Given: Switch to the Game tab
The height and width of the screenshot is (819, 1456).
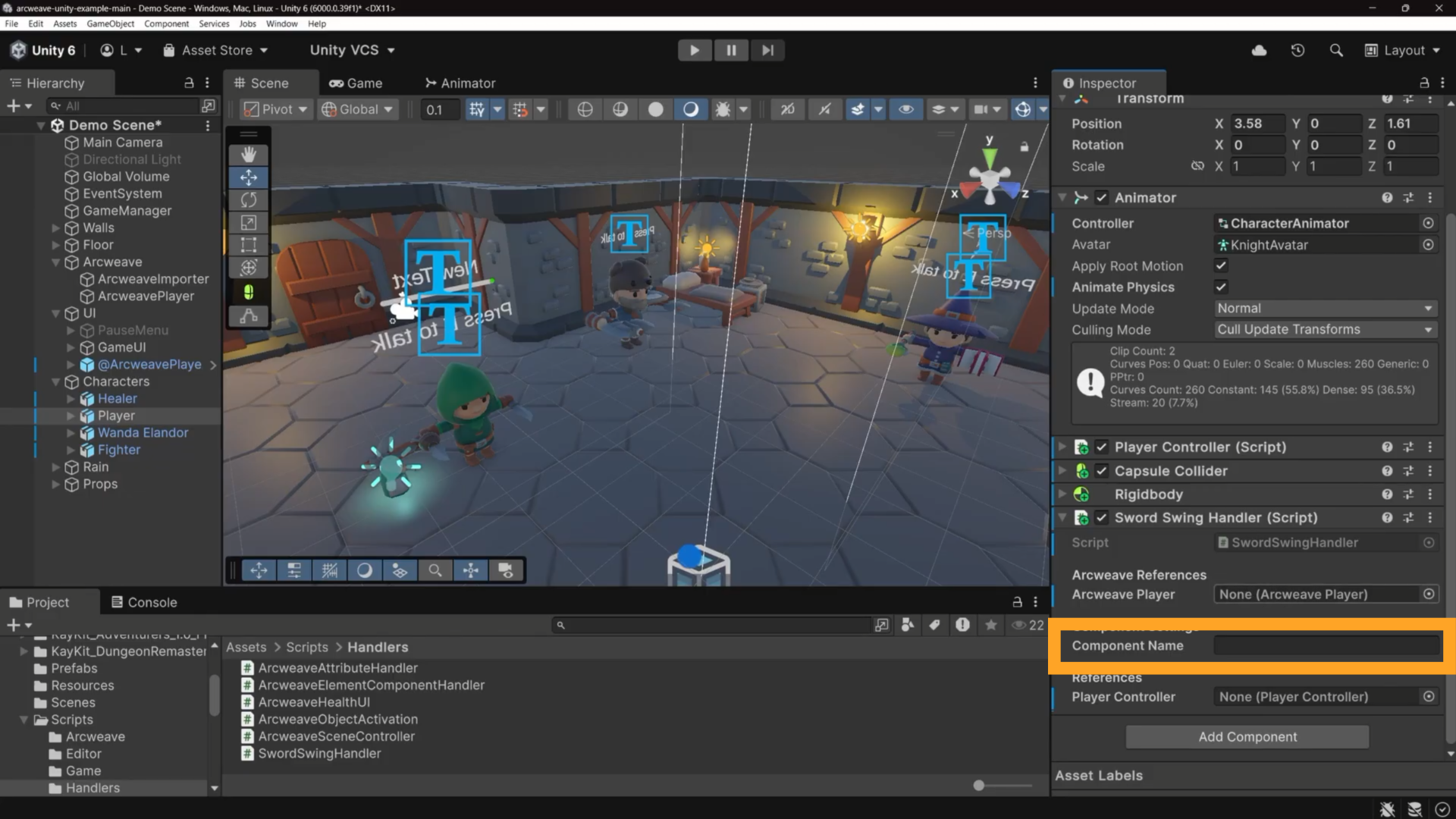Looking at the screenshot, I should 356,83.
